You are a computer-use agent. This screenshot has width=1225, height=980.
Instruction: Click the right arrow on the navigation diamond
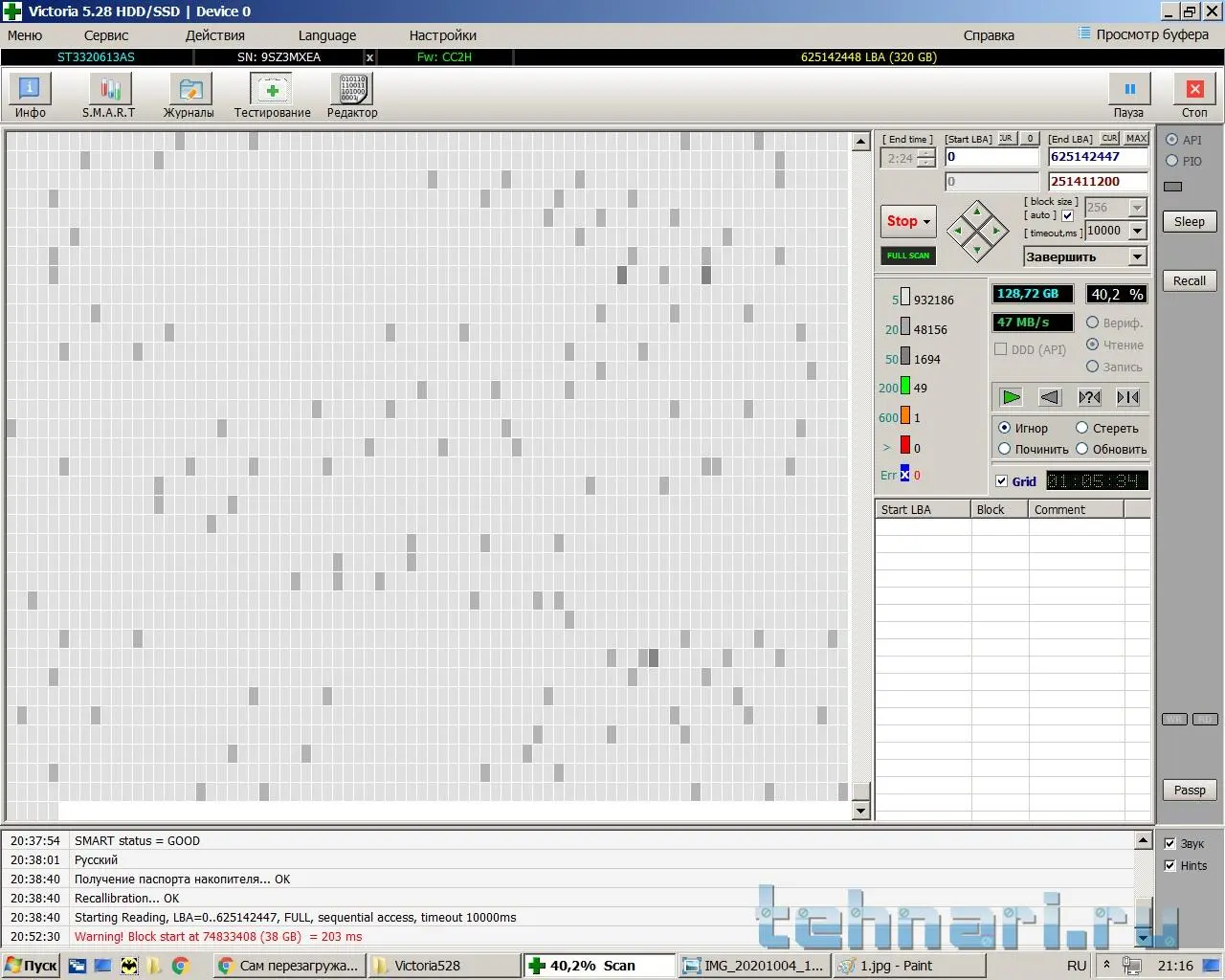tap(996, 231)
